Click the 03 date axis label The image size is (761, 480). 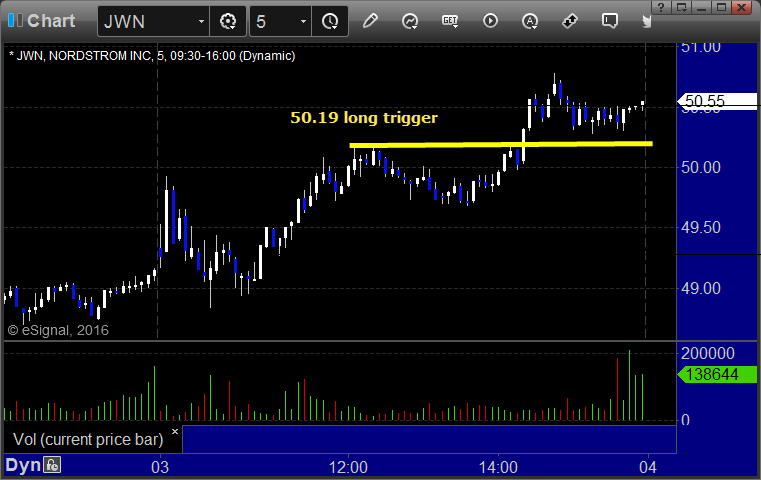pos(160,467)
